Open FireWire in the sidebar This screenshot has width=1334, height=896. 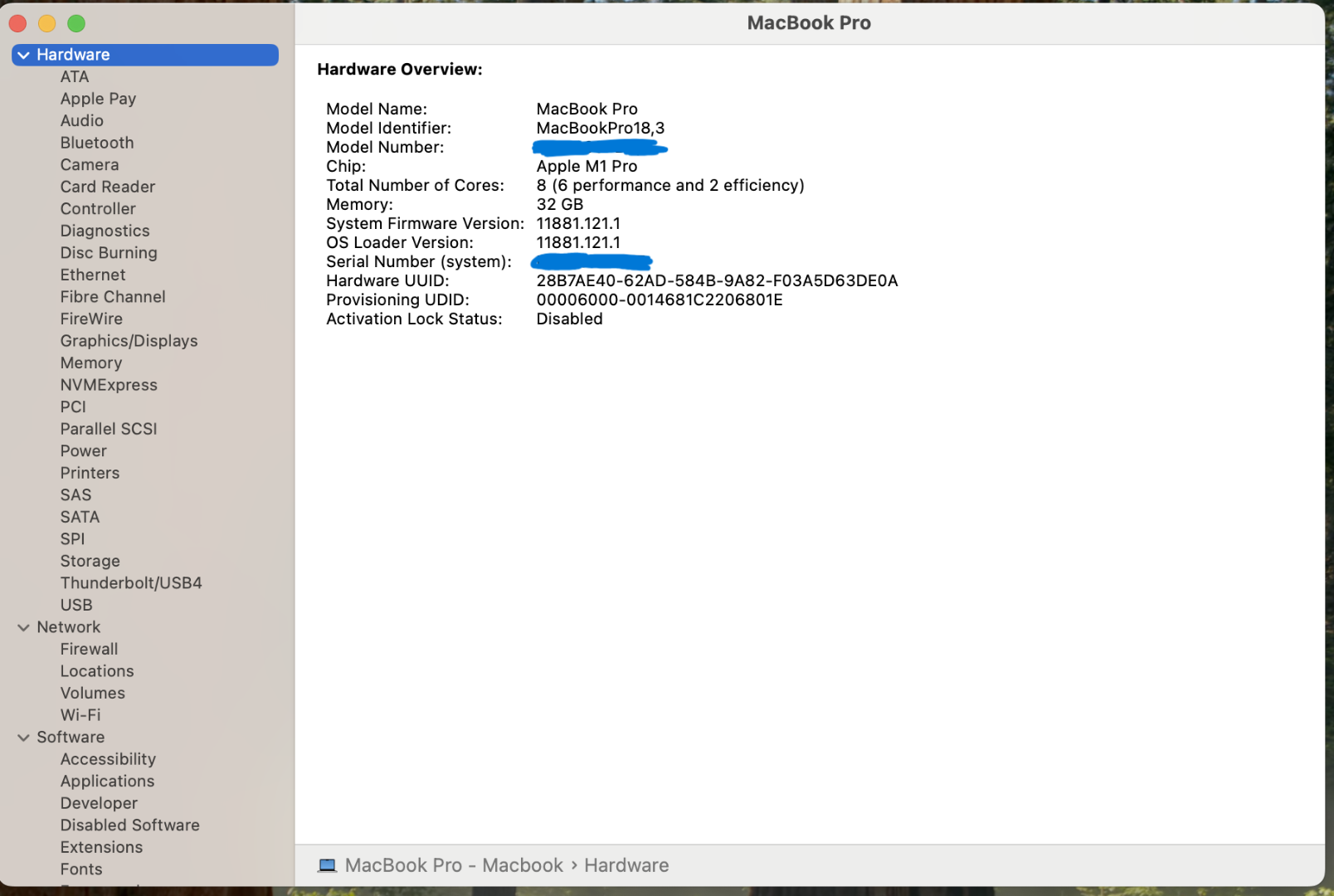[91, 319]
